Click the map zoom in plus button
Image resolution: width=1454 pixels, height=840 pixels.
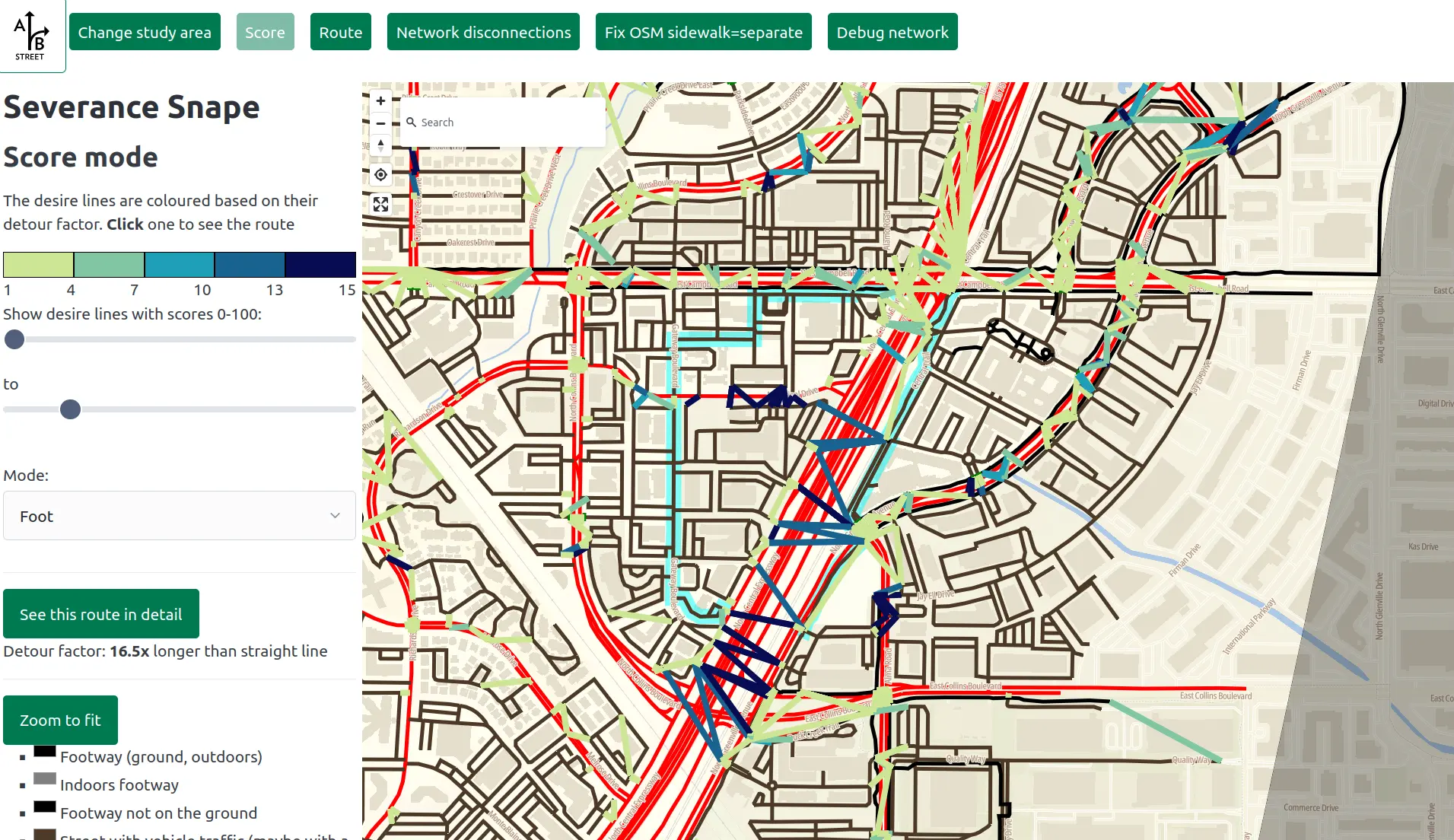coord(380,100)
